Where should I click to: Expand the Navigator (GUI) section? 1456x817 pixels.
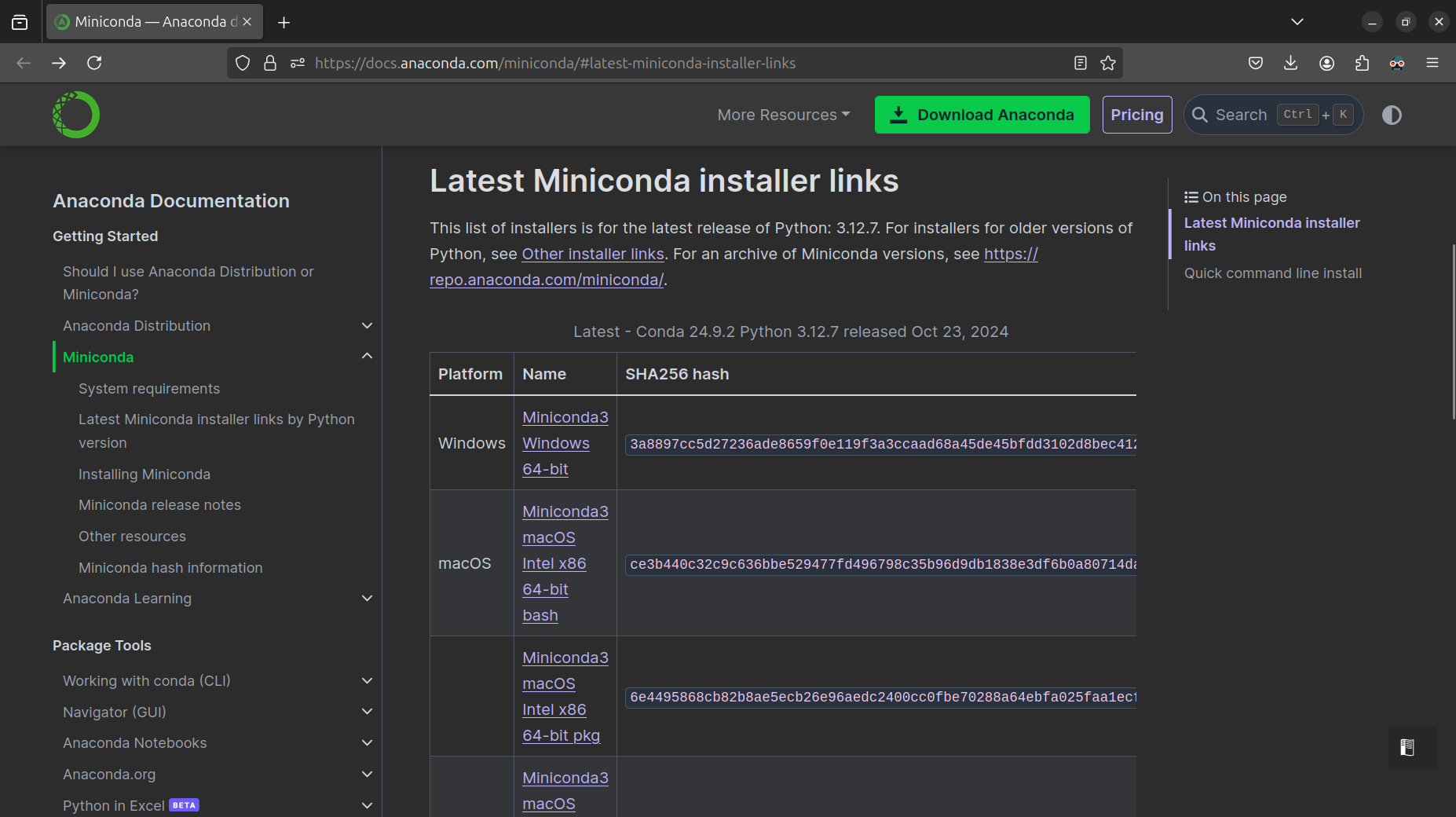pyautogui.click(x=367, y=711)
